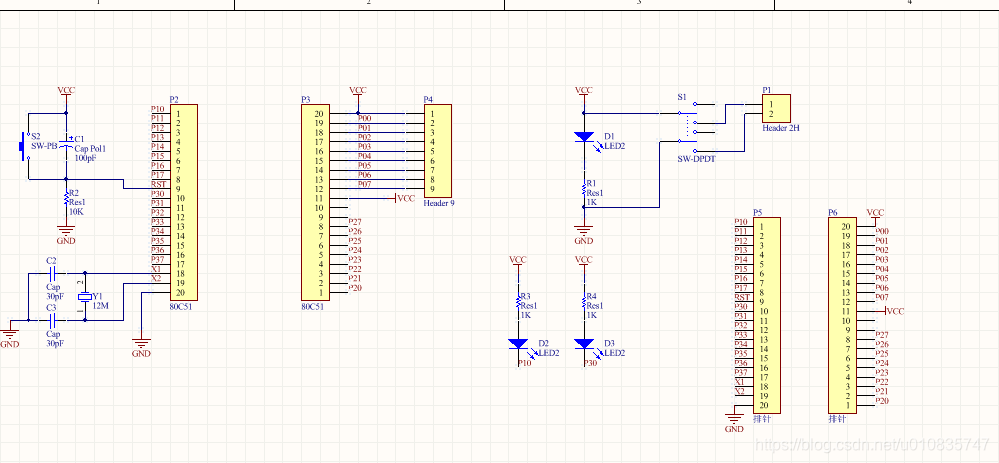Select the P4 Header 9 component
Image resolution: width=999 pixels, height=463 pixels.
coord(437,151)
